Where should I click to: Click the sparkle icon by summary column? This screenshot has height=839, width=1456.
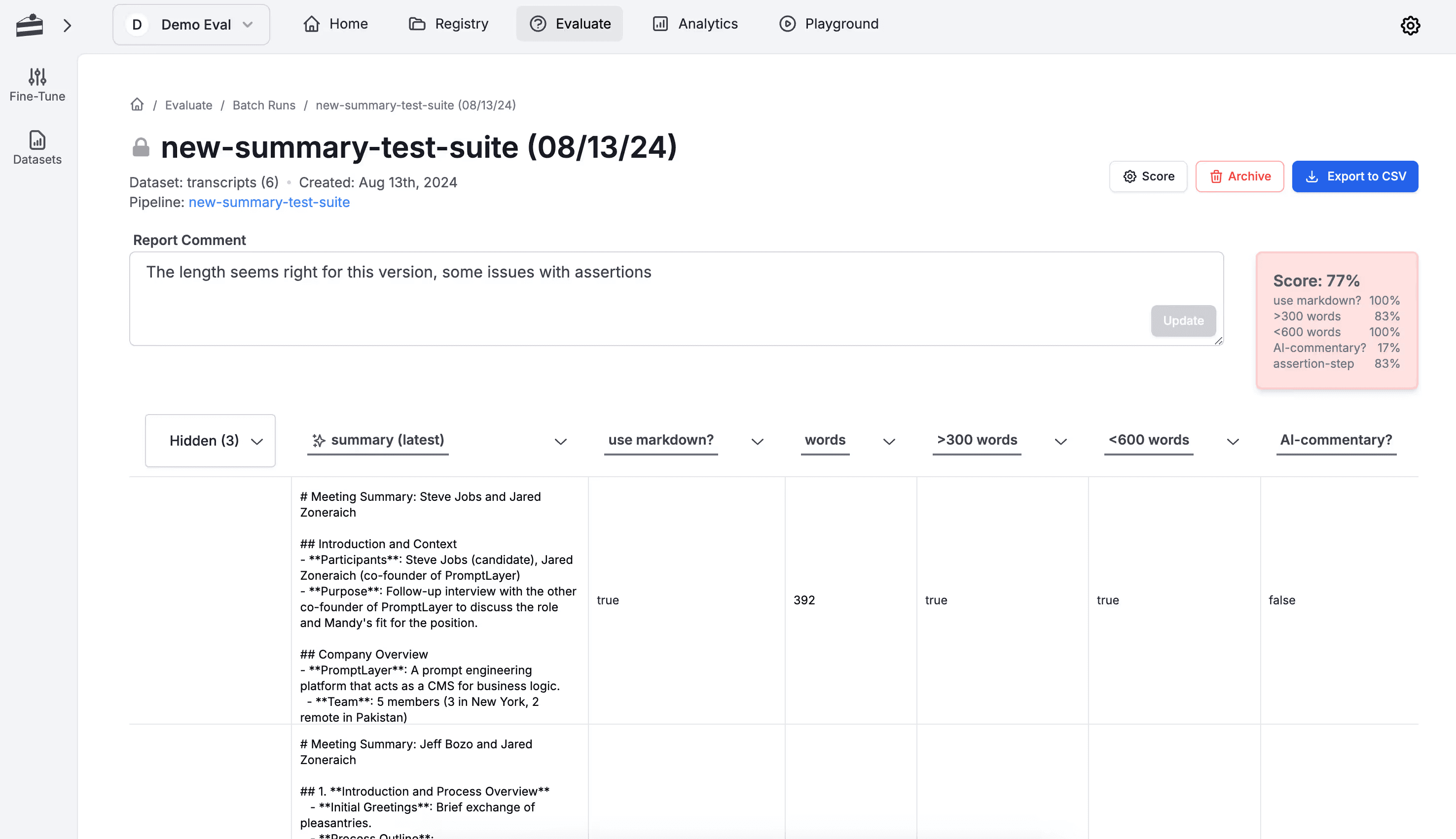point(319,440)
